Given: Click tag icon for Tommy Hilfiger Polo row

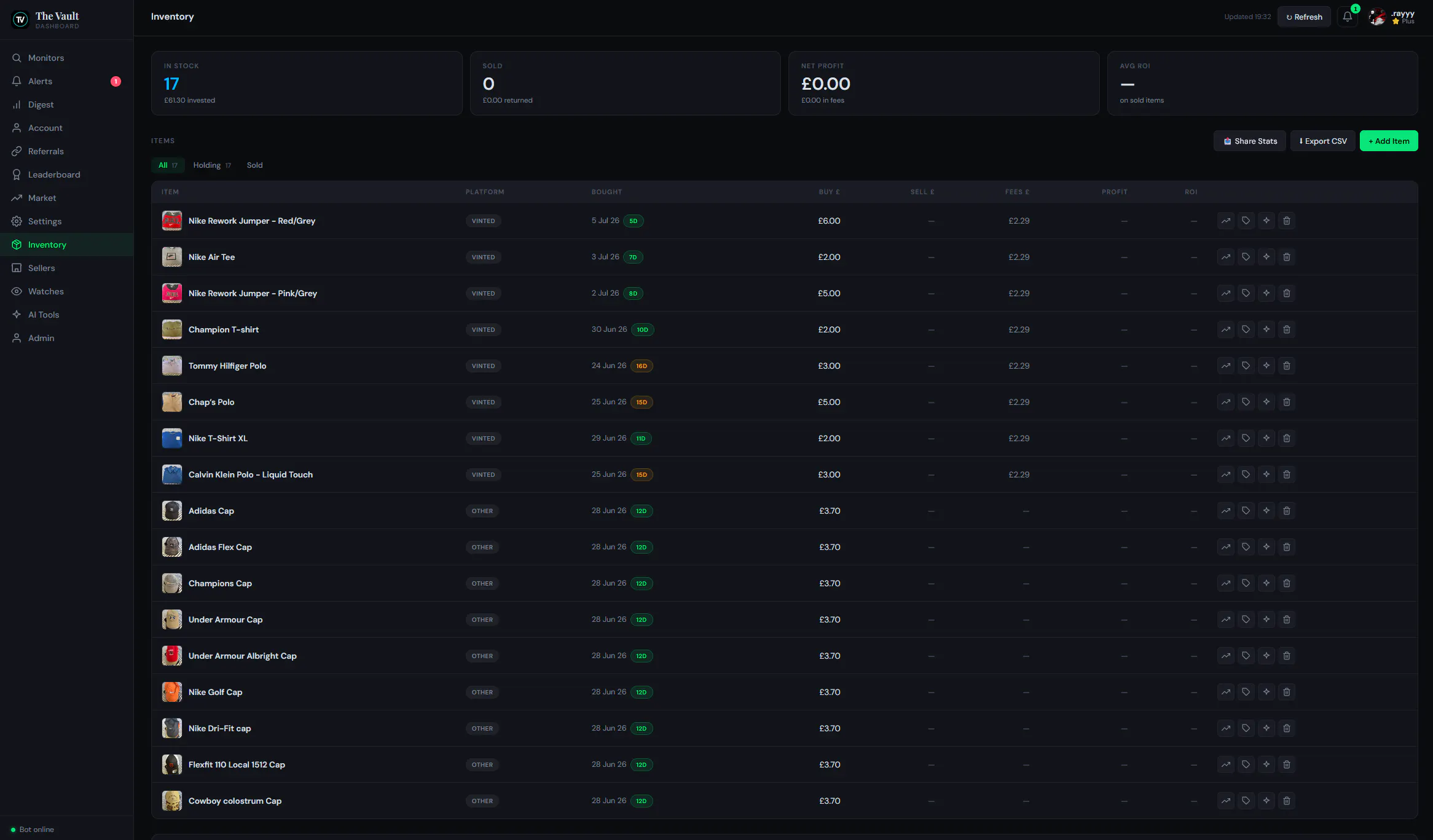Looking at the screenshot, I should (x=1246, y=366).
